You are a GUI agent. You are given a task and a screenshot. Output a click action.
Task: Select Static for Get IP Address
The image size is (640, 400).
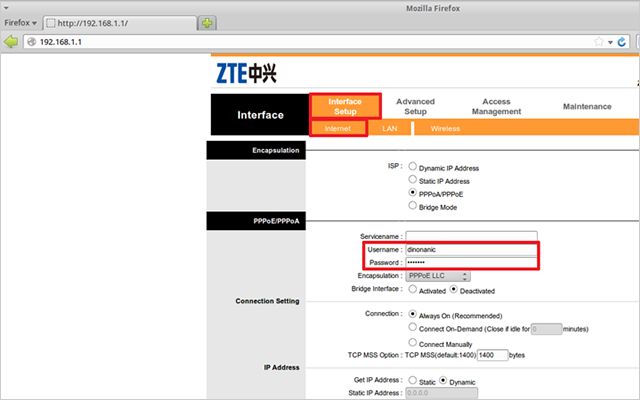413,382
